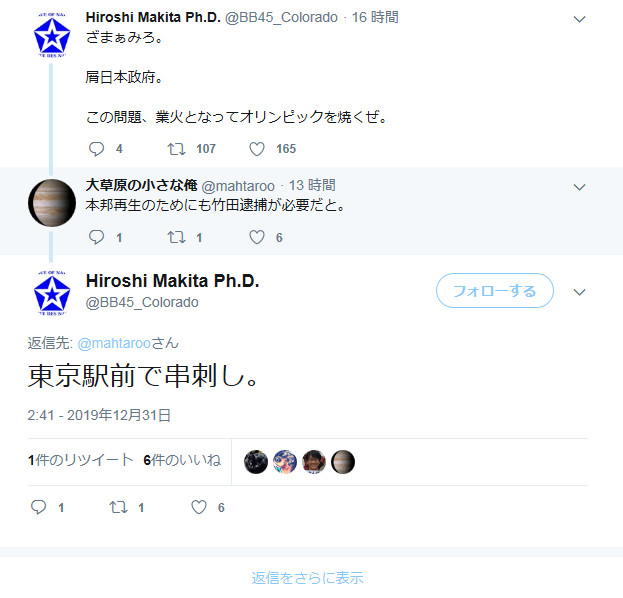
Task: Show more replies via 返信をさらに表示
Action: tap(308, 578)
